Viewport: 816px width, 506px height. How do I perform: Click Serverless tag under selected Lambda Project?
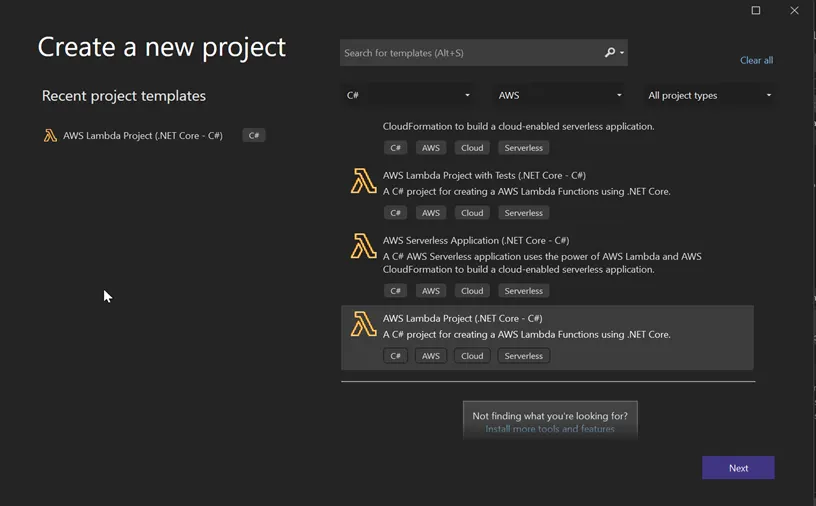coord(524,356)
